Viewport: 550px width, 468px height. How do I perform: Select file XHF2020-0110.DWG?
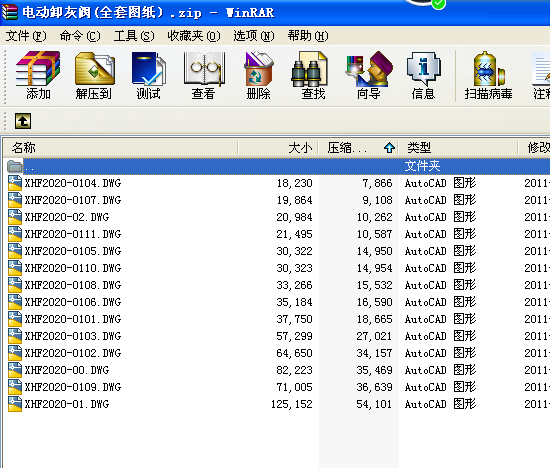point(73,268)
